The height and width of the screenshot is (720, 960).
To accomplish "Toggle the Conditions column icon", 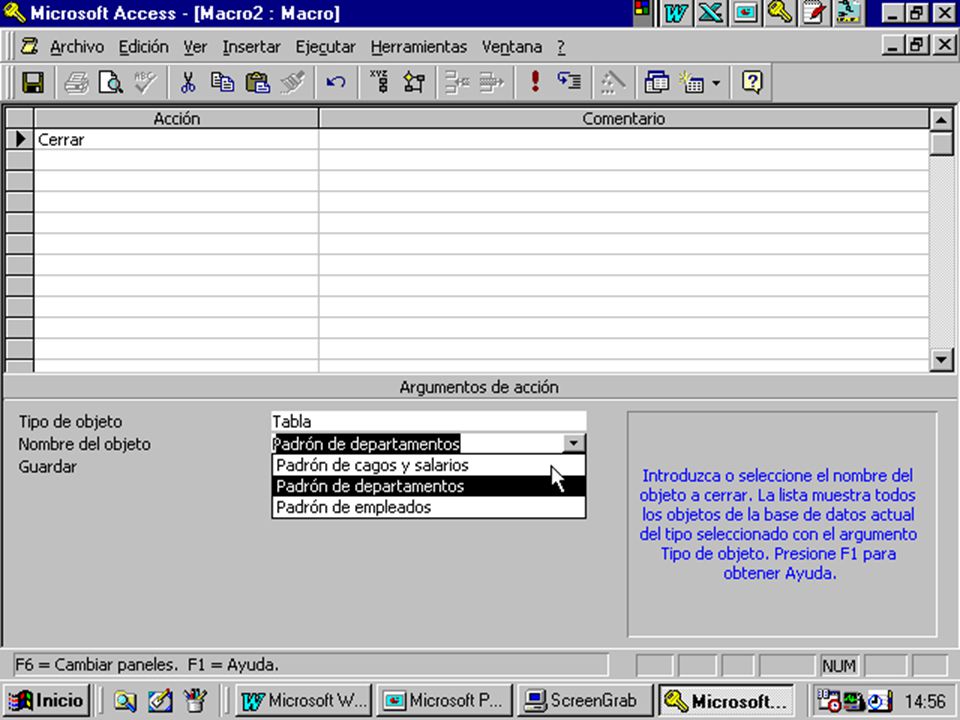I will tap(414, 82).
